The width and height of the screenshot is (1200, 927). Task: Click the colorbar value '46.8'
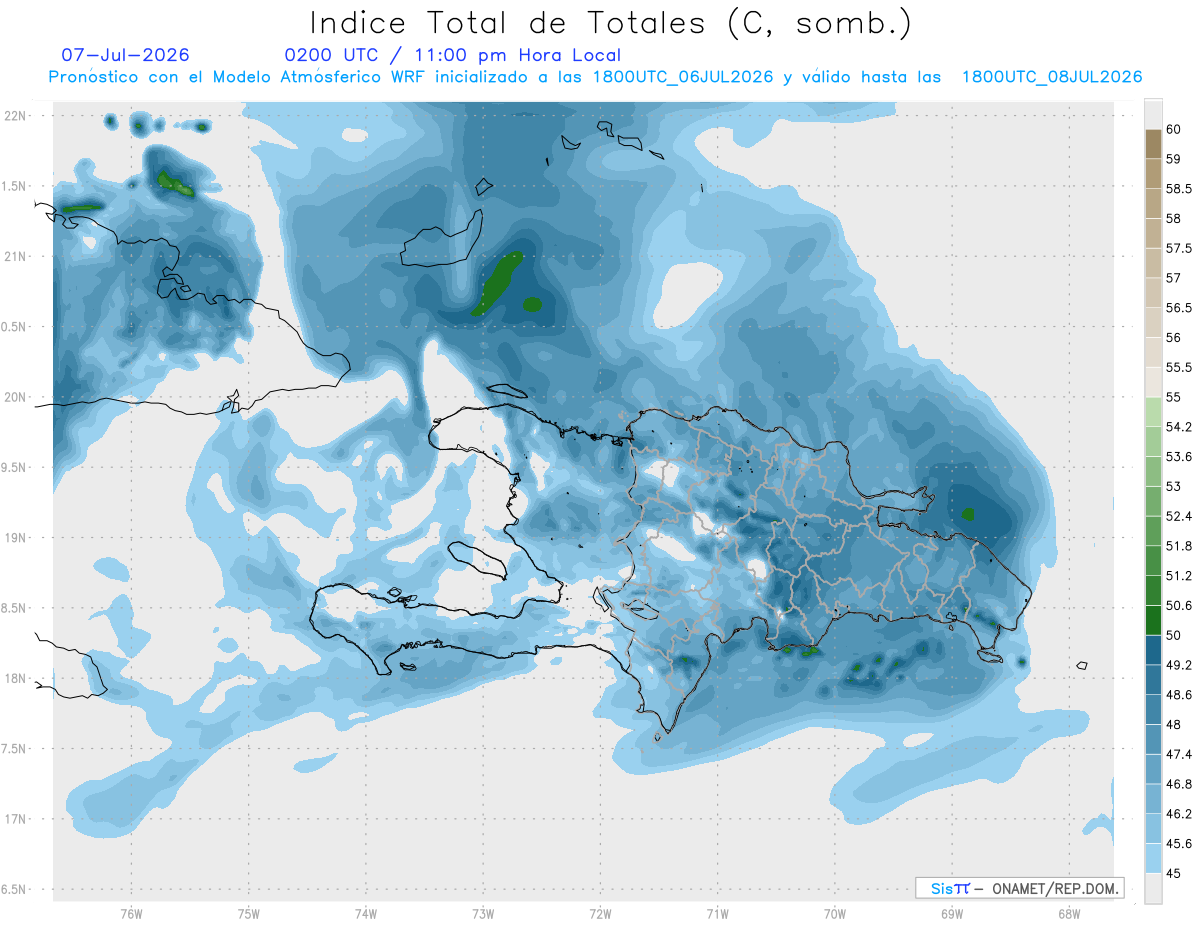1178,784
